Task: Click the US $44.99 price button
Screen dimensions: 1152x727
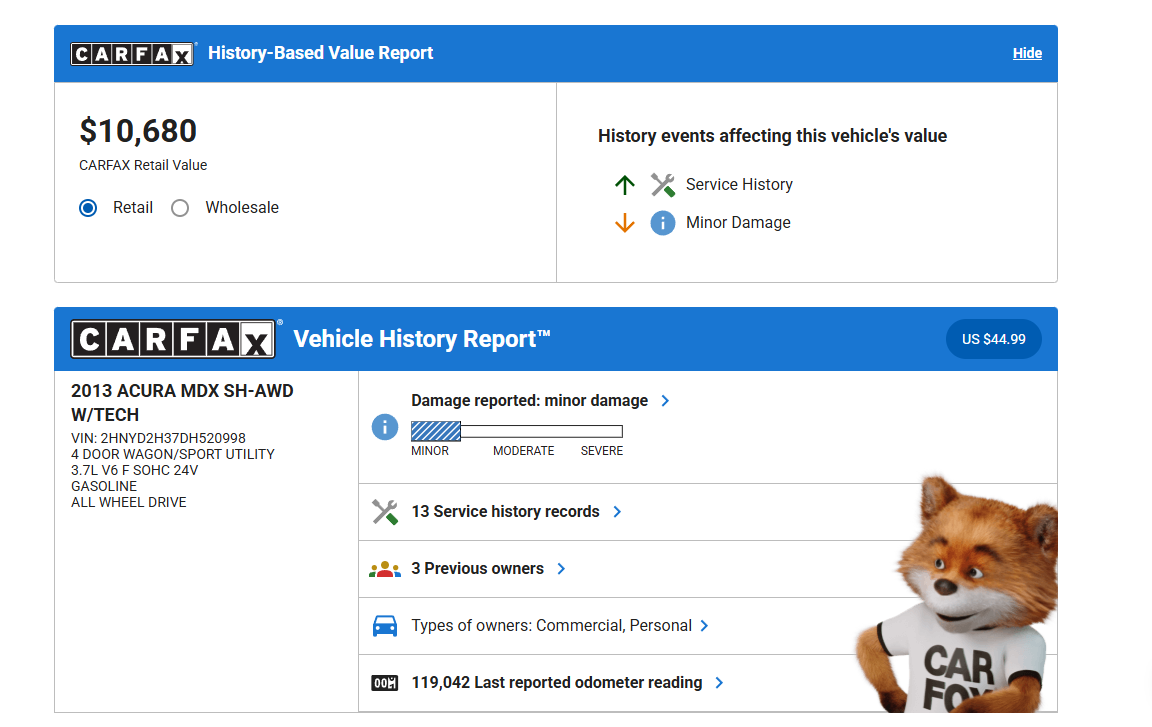Action: [x=993, y=339]
